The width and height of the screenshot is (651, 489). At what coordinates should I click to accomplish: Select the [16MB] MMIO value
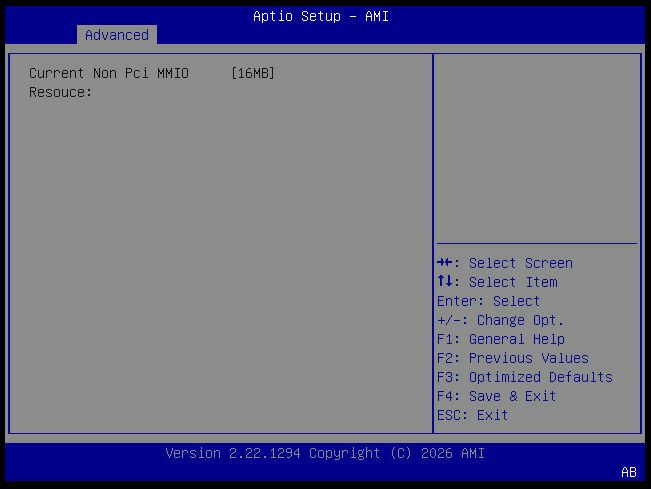[252, 73]
